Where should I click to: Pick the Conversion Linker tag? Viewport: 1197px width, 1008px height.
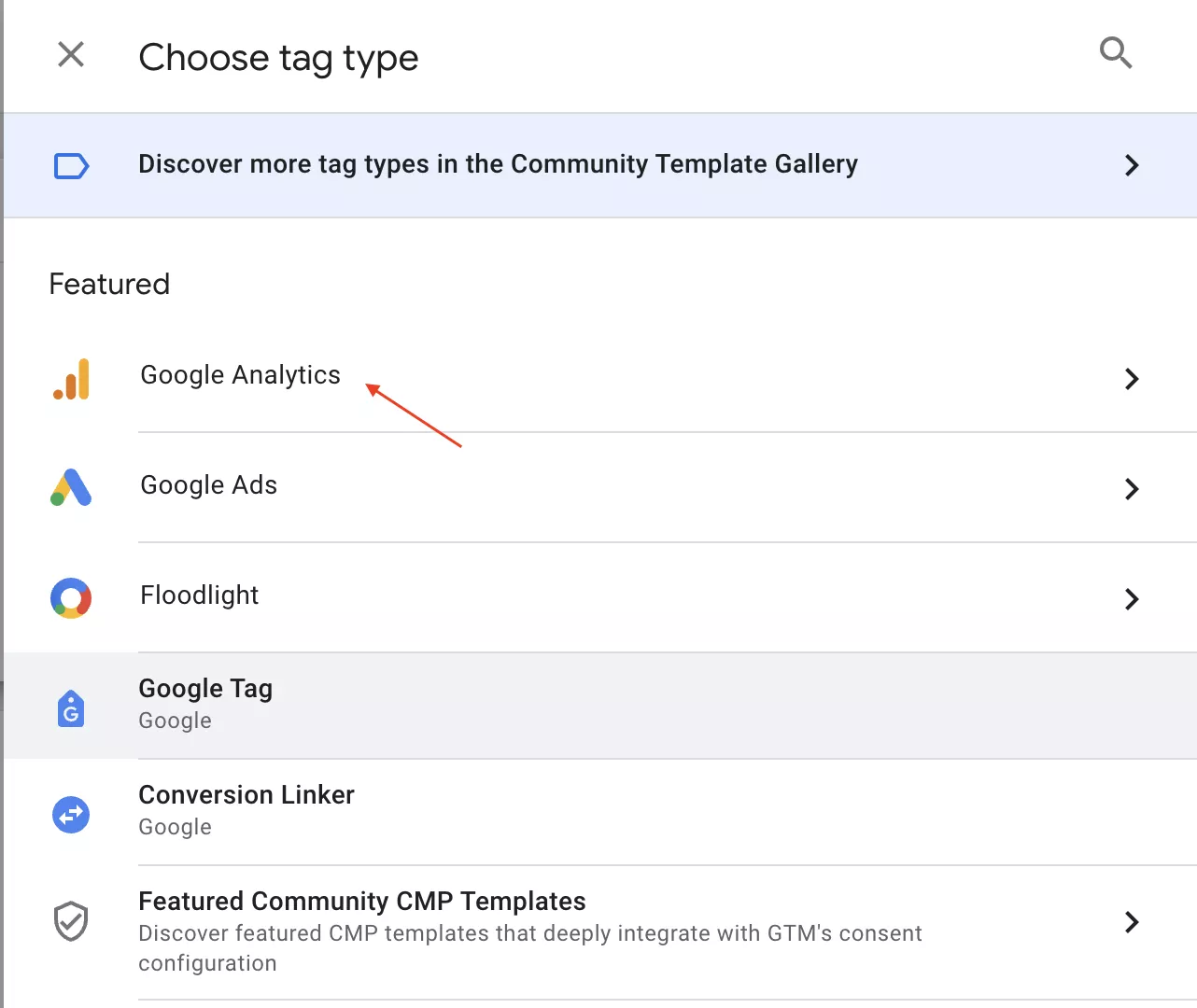click(x=600, y=812)
